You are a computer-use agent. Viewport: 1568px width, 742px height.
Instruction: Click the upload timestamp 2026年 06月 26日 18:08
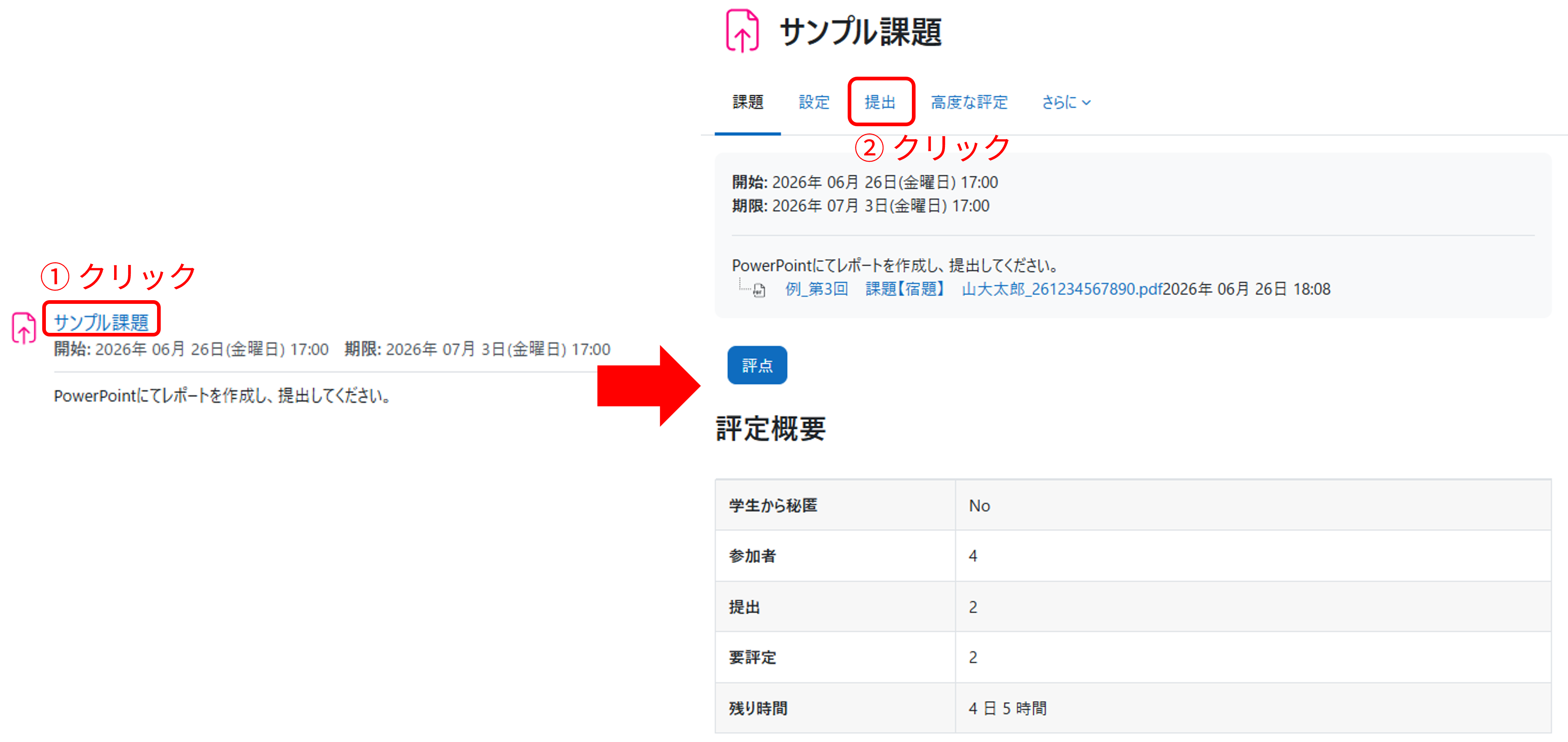tap(1247, 288)
